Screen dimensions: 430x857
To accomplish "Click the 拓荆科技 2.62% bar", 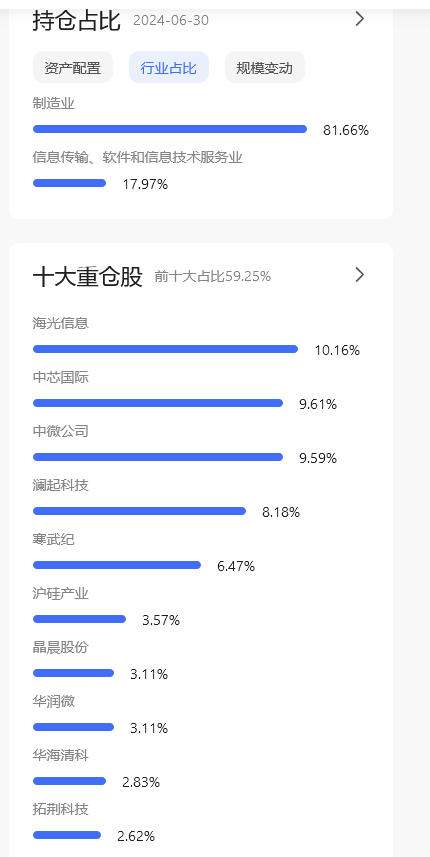I will [67, 835].
